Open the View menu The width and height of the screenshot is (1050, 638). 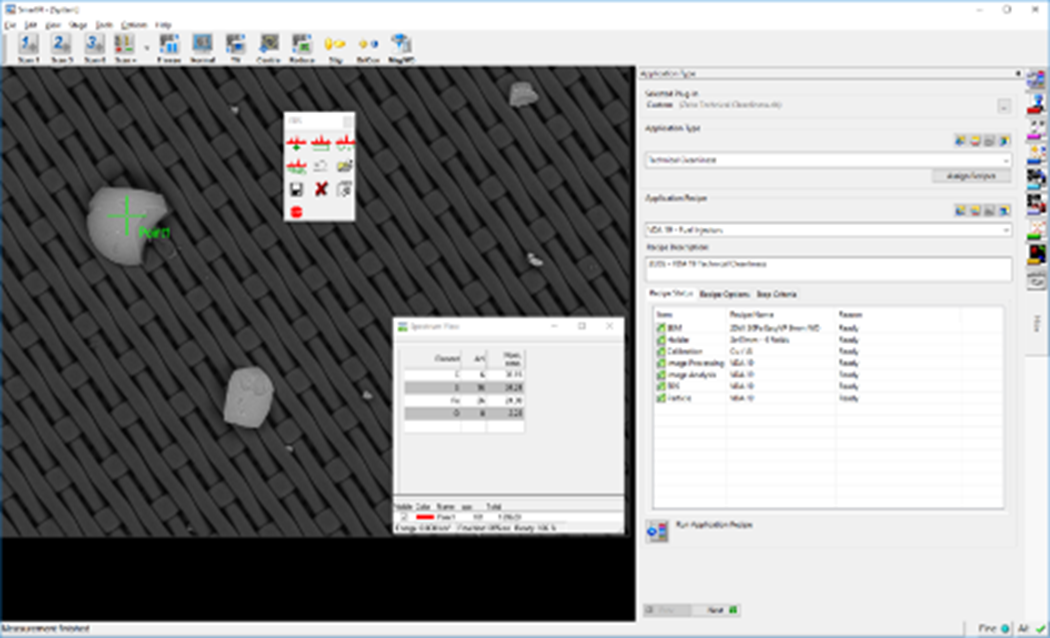click(x=52, y=25)
